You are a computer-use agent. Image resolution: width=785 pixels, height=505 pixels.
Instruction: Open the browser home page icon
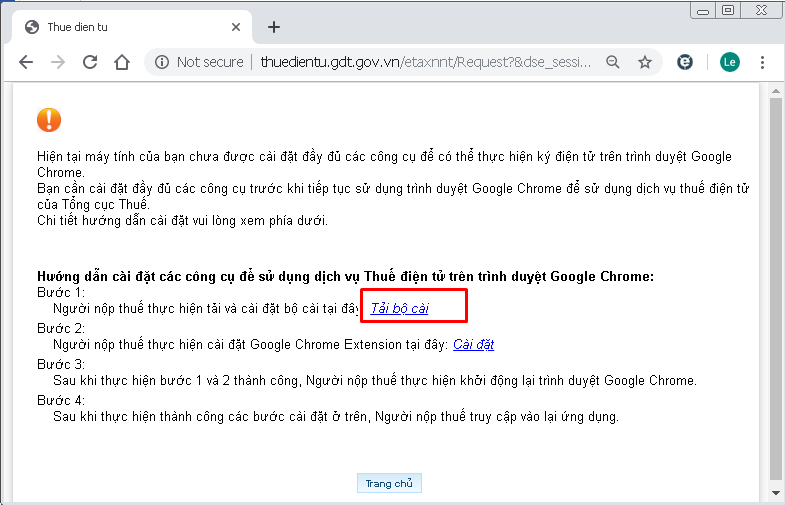[x=122, y=62]
